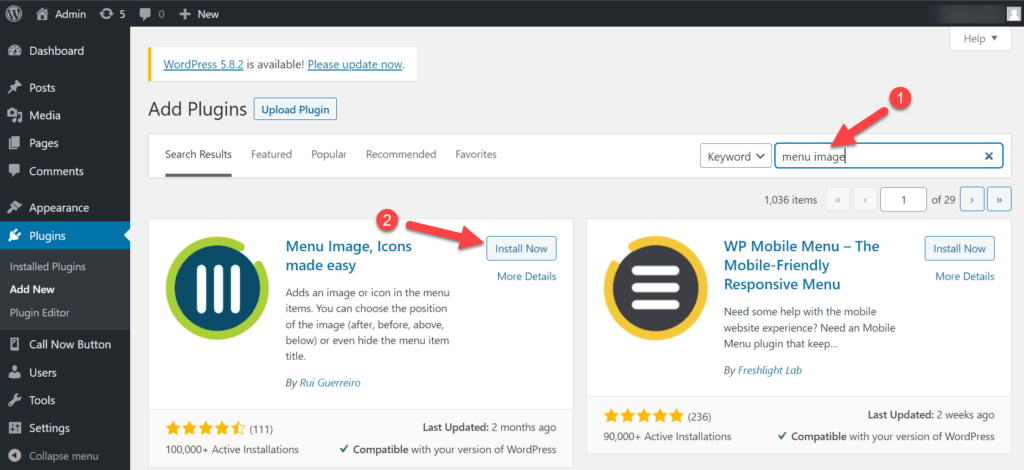Image resolution: width=1024 pixels, height=470 pixels.
Task: Click '90,000+ Active Installations' text
Action: [x=667, y=437]
